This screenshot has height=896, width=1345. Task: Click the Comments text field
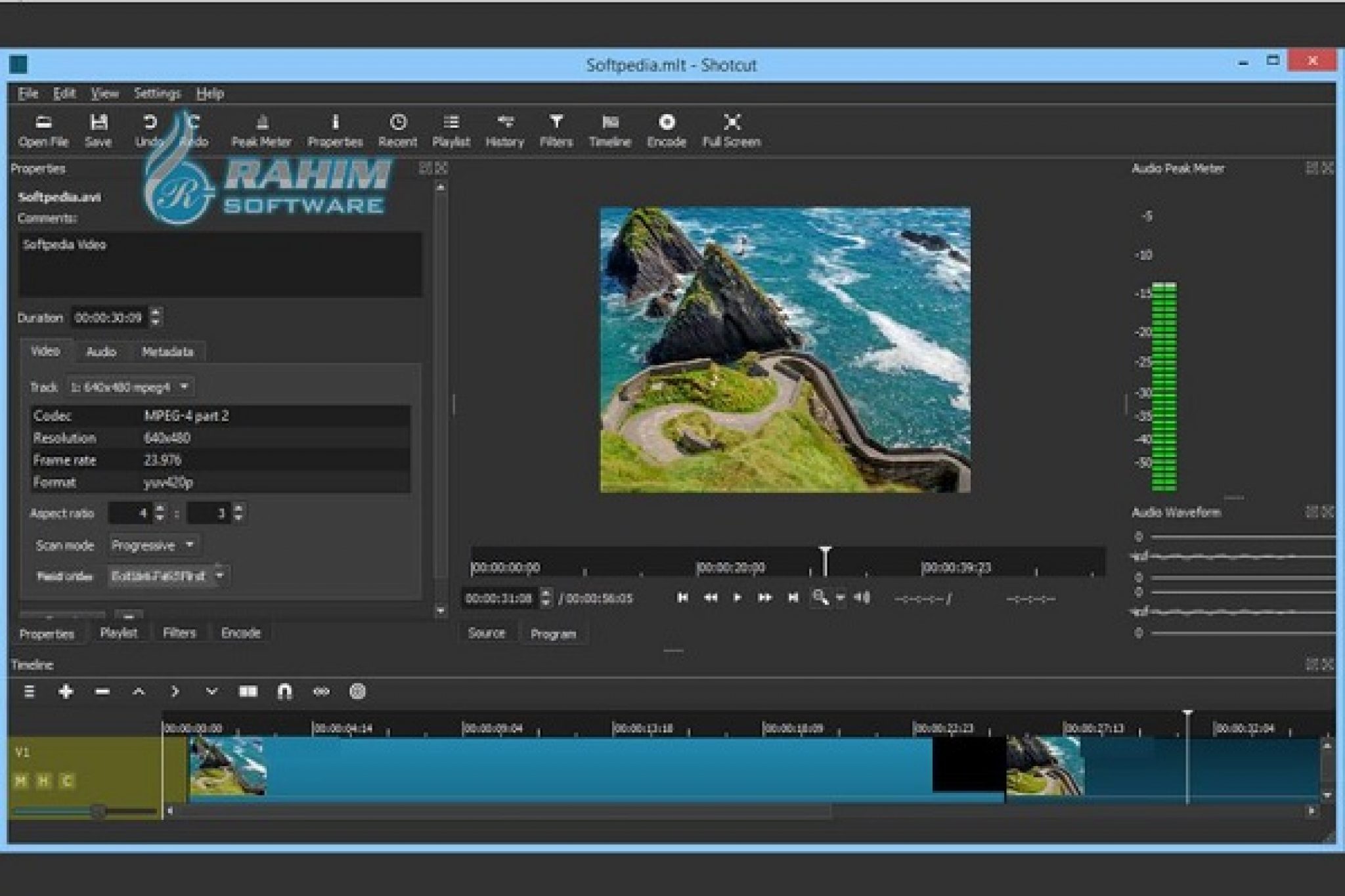click(219, 264)
